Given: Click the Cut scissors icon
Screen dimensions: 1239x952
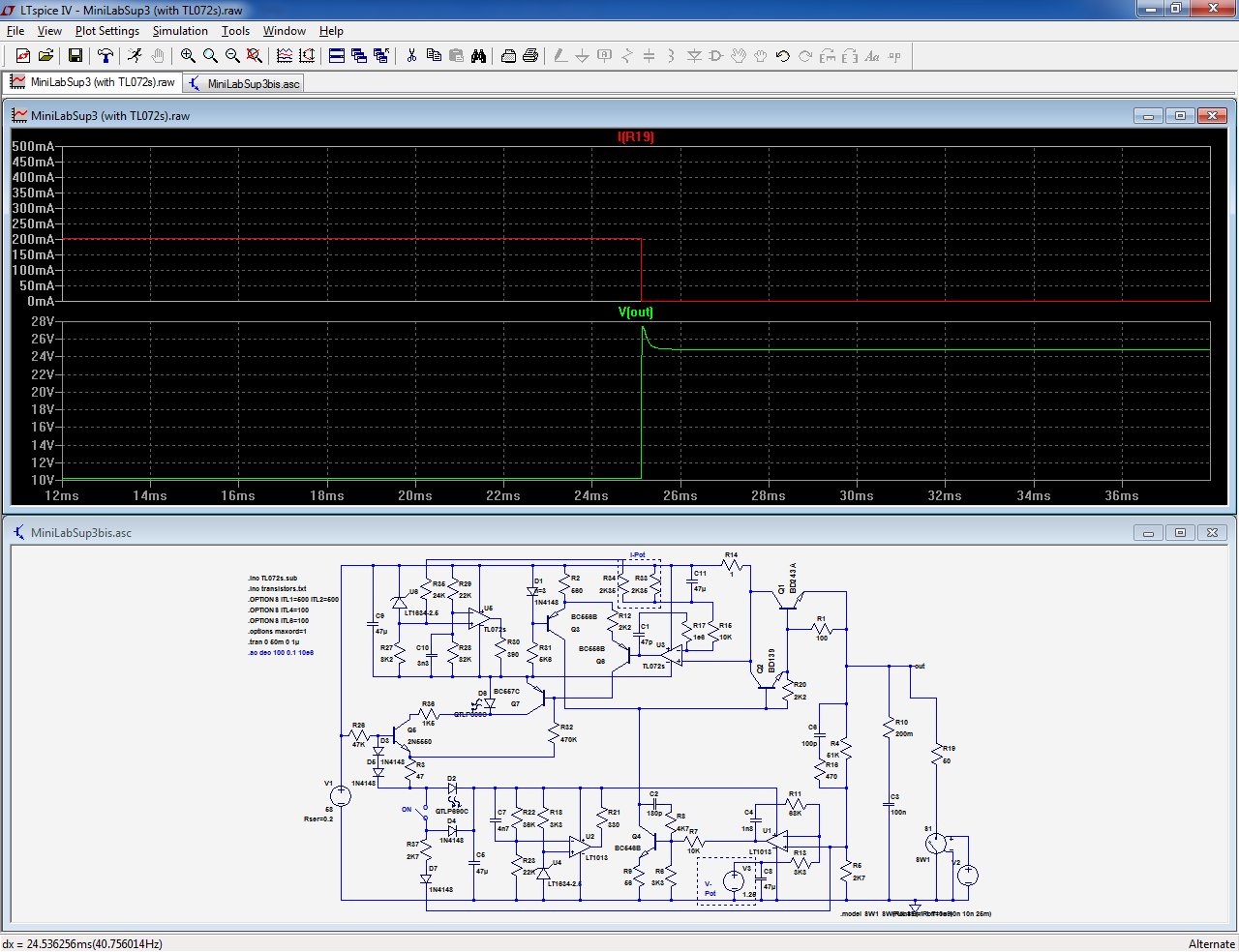Looking at the screenshot, I should (x=411, y=56).
